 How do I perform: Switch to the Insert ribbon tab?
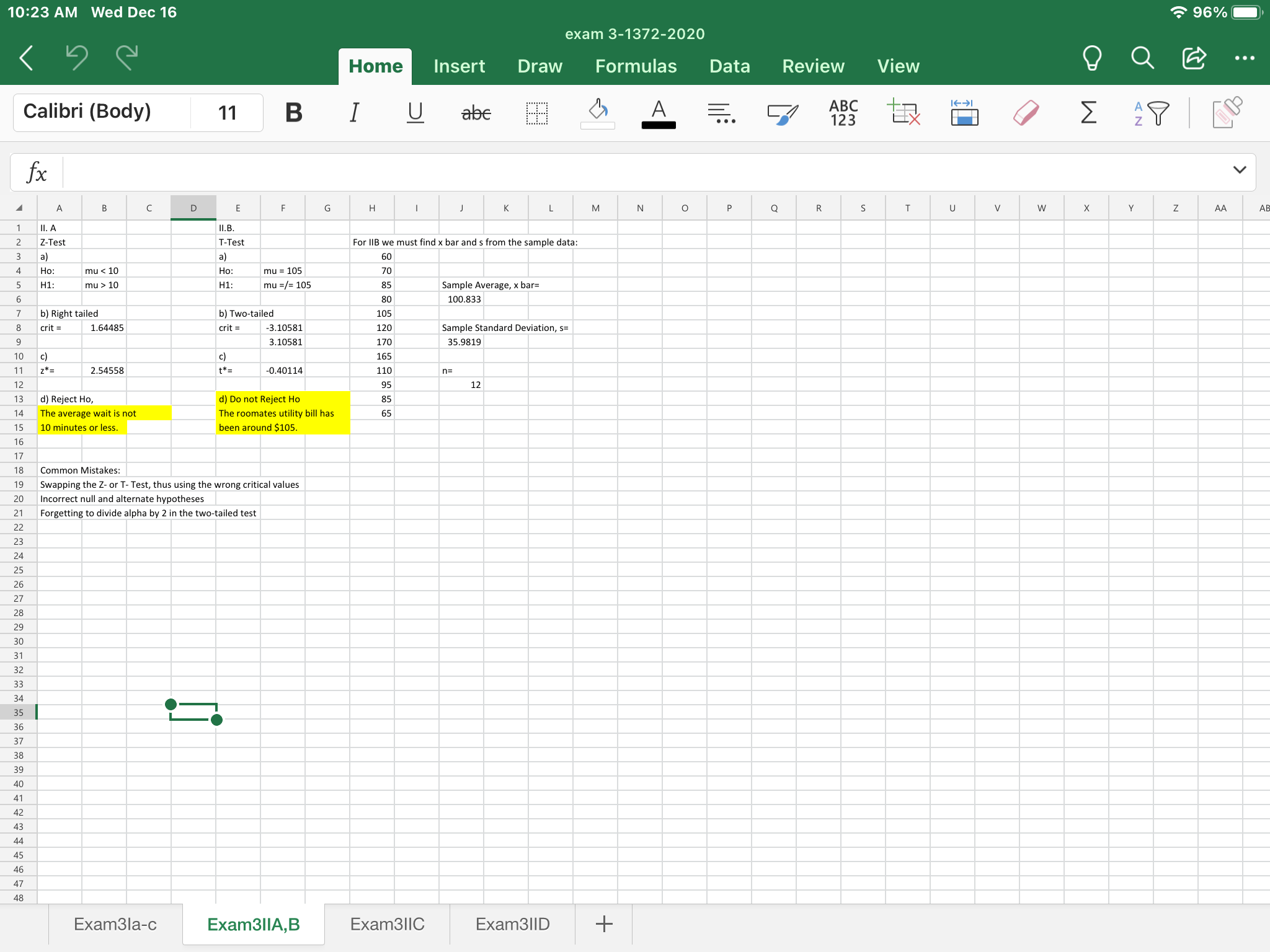pyautogui.click(x=460, y=66)
